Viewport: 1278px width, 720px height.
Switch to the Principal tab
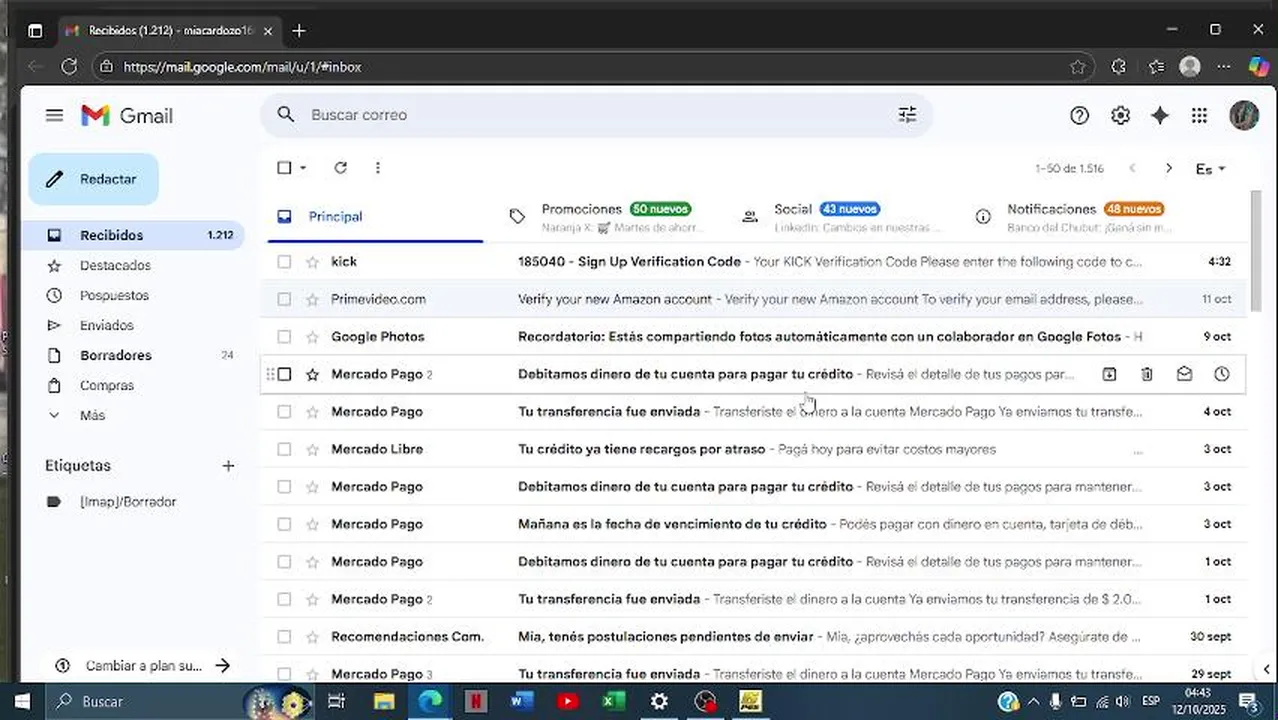pos(375,216)
